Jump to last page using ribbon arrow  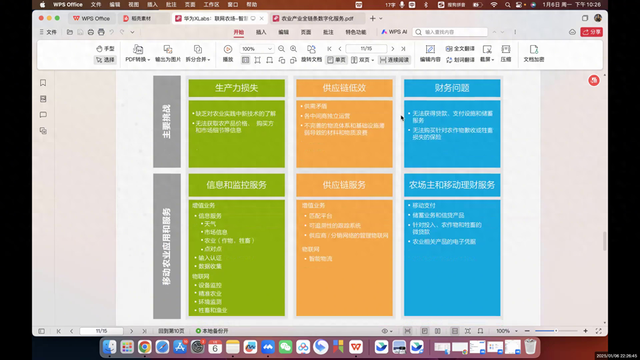[403, 49]
